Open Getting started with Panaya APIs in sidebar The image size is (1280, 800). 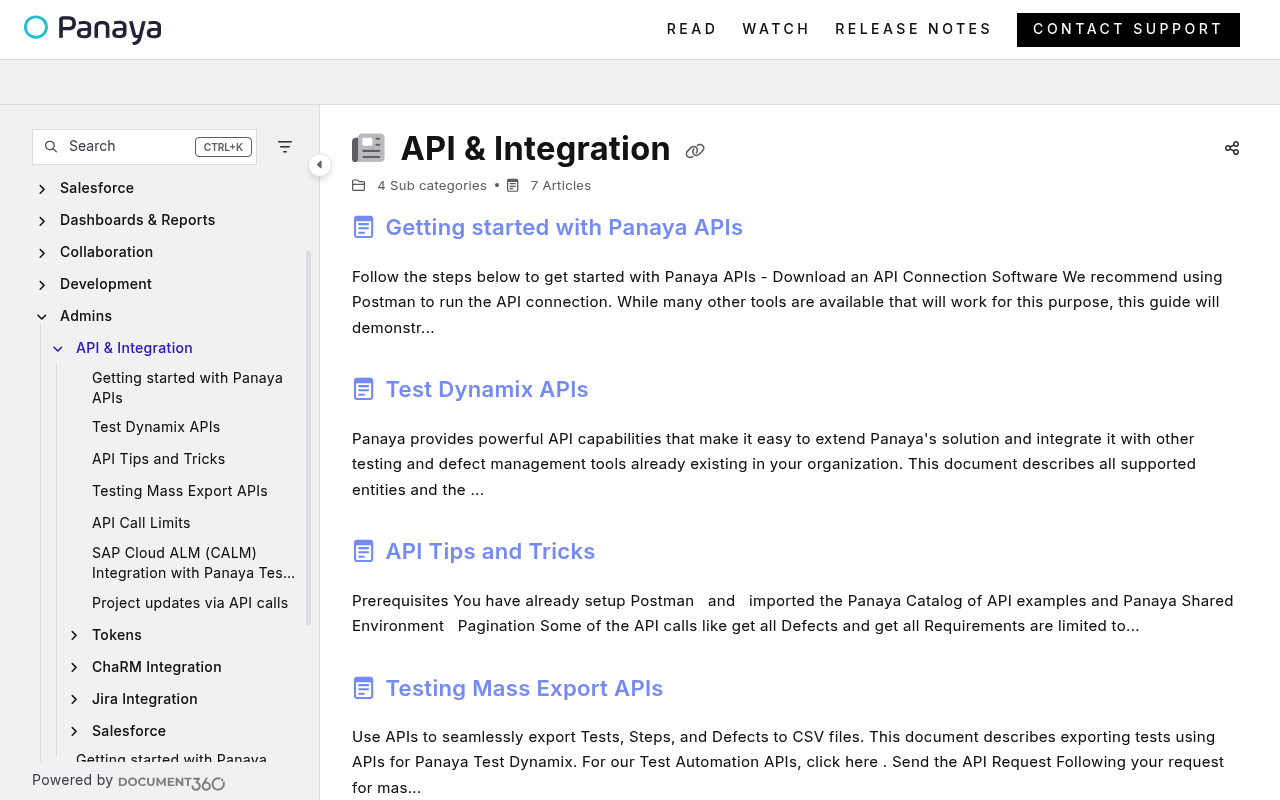(187, 388)
